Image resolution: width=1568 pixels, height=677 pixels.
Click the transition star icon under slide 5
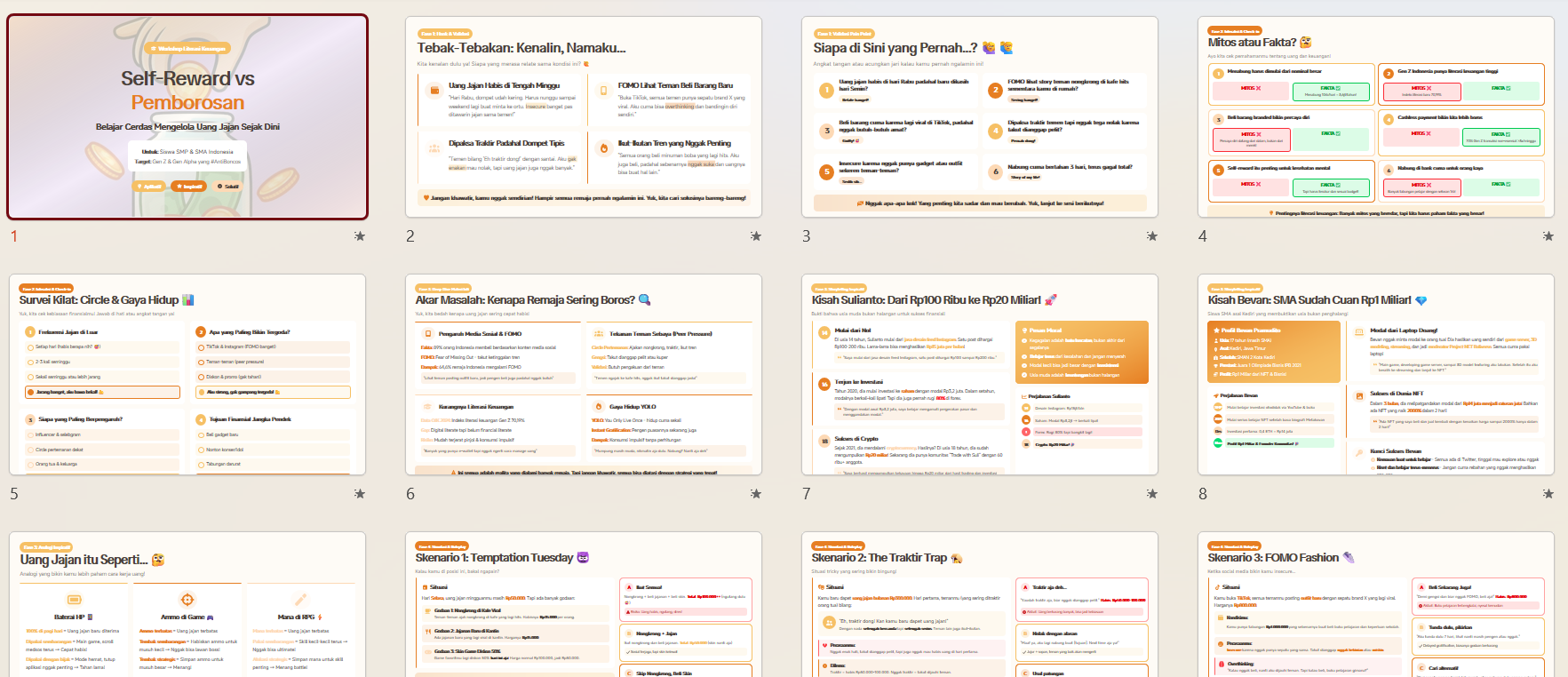[359, 494]
